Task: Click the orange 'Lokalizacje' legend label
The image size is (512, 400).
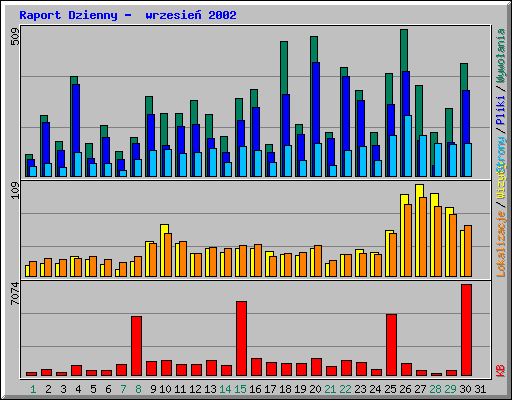Action: pos(501,244)
